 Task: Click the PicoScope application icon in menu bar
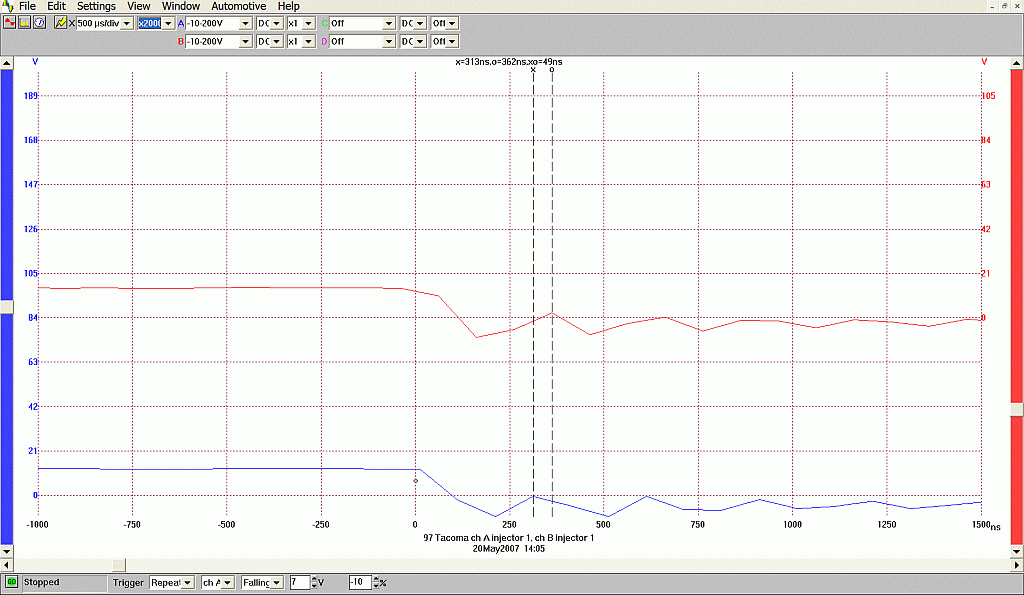click(8, 6)
